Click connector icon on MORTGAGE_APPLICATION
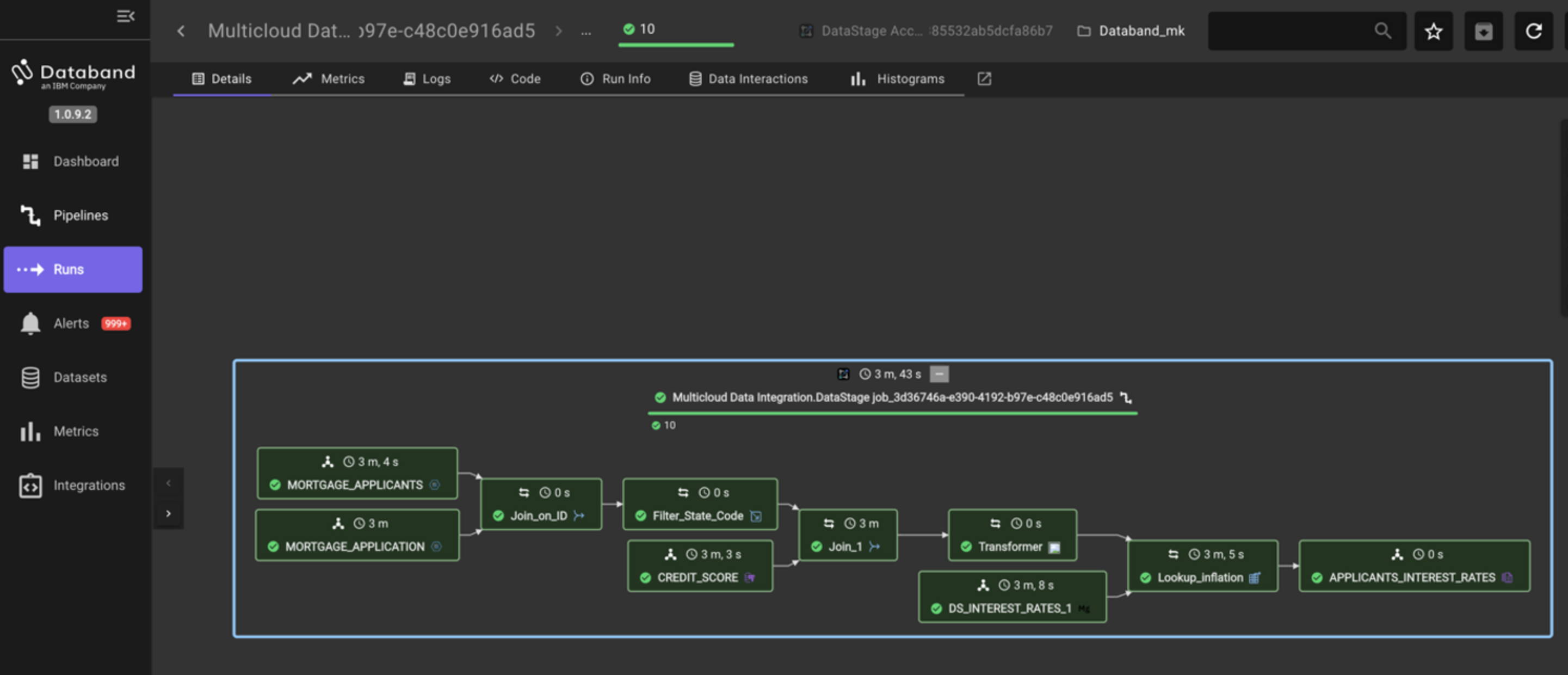Viewport: 1568px width, 675px height. pos(436,547)
